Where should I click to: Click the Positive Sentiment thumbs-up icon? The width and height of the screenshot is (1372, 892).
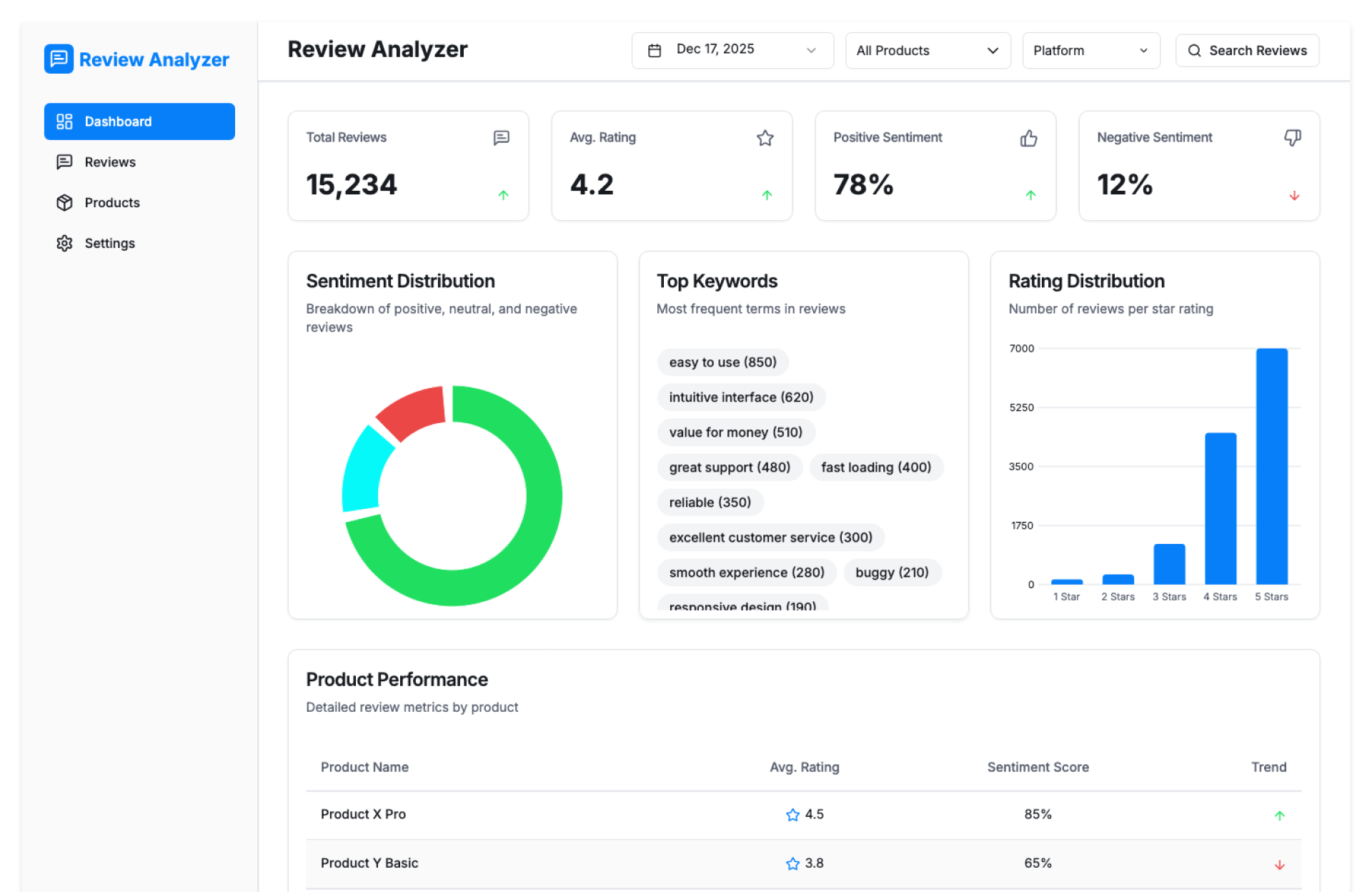click(x=1028, y=138)
